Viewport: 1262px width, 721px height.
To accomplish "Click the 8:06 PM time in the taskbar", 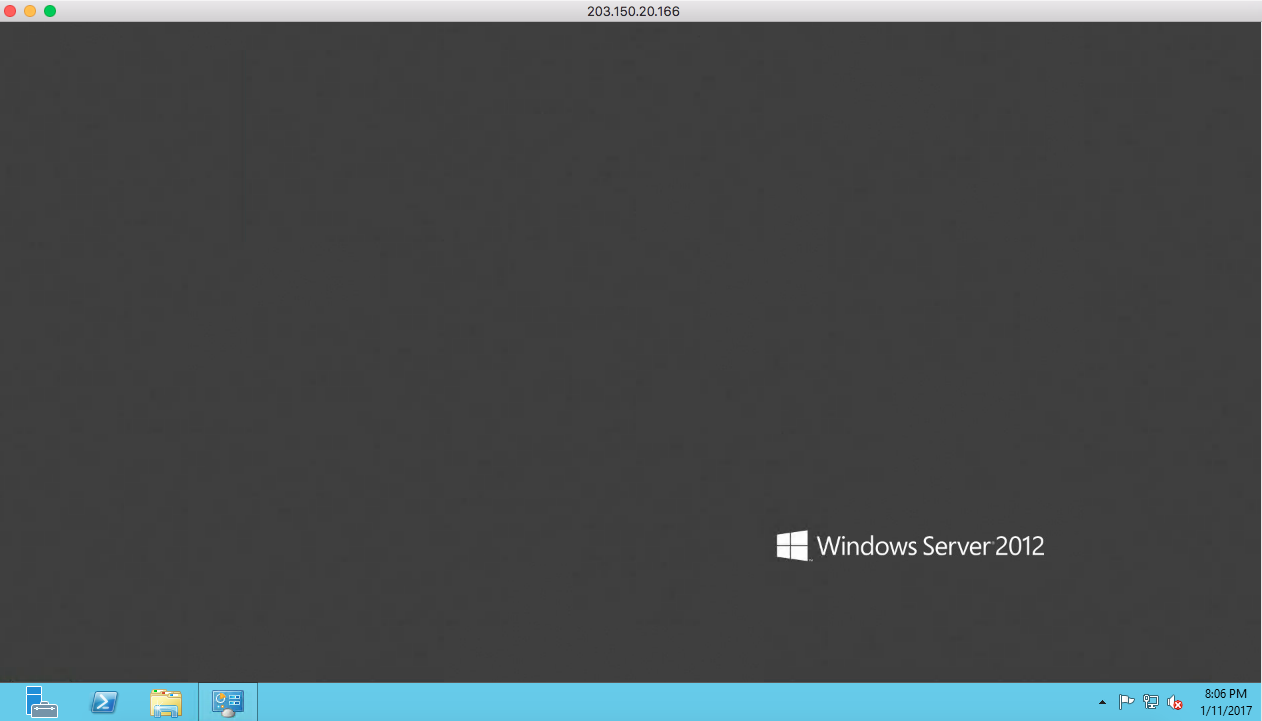I will coord(1225,694).
